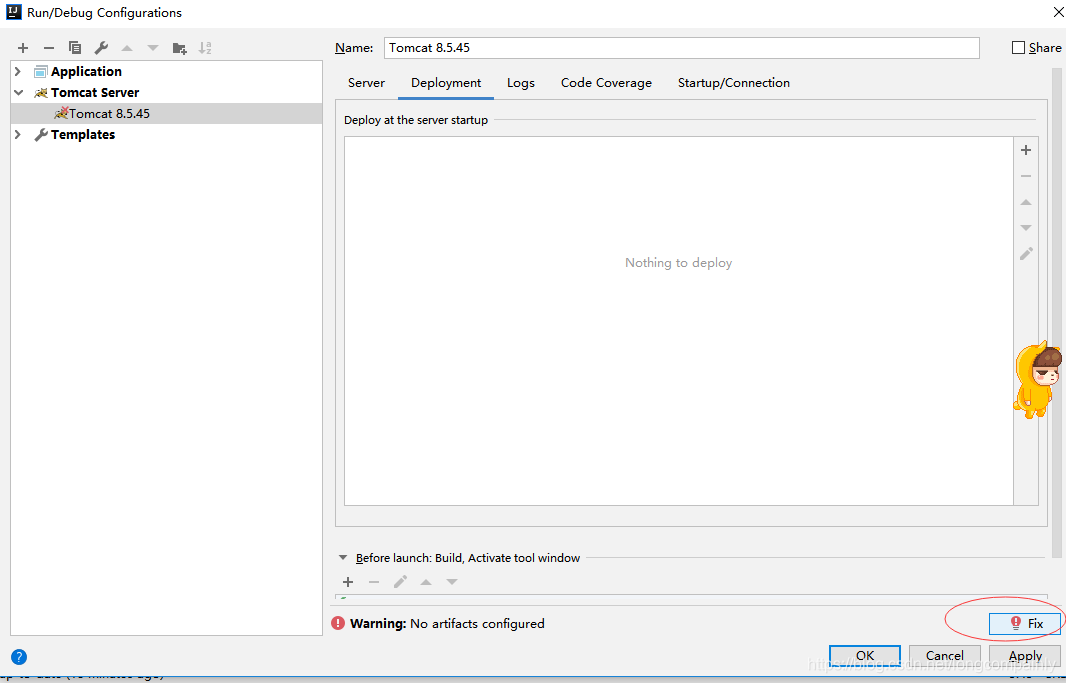1066x683 pixels.
Task: Select Tomcat 8.5.45 configuration in tree
Action: [167, 113]
